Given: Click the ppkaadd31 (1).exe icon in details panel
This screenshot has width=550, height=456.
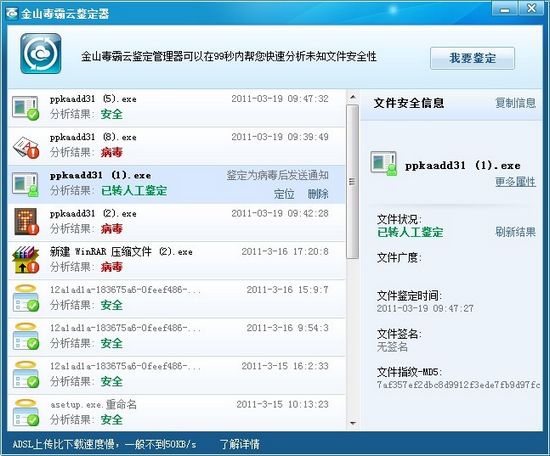Looking at the screenshot, I should [x=384, y=163].
